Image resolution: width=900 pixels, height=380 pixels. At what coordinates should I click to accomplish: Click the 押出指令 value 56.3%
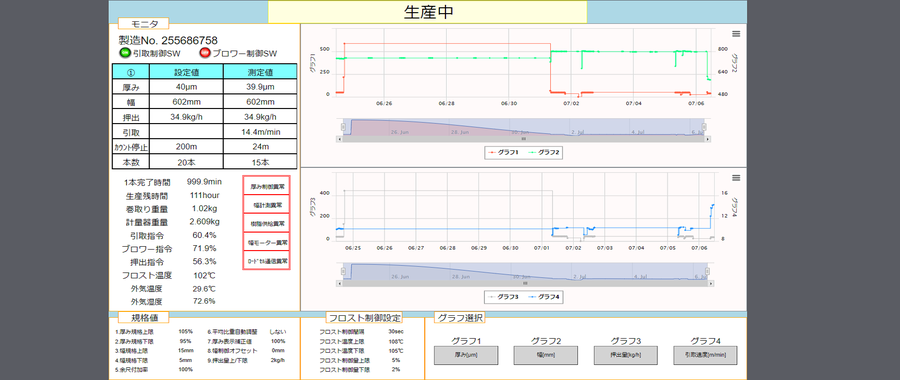(x=204, y=261)
